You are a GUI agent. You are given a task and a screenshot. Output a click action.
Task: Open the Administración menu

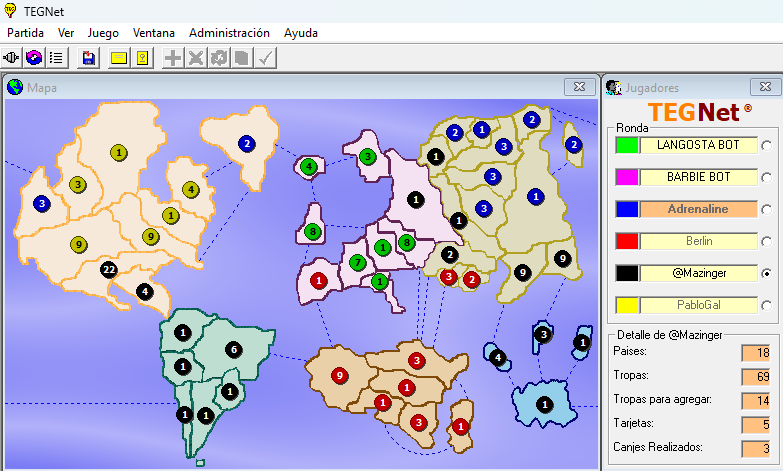pyautogui.click(x=229, y=32)
